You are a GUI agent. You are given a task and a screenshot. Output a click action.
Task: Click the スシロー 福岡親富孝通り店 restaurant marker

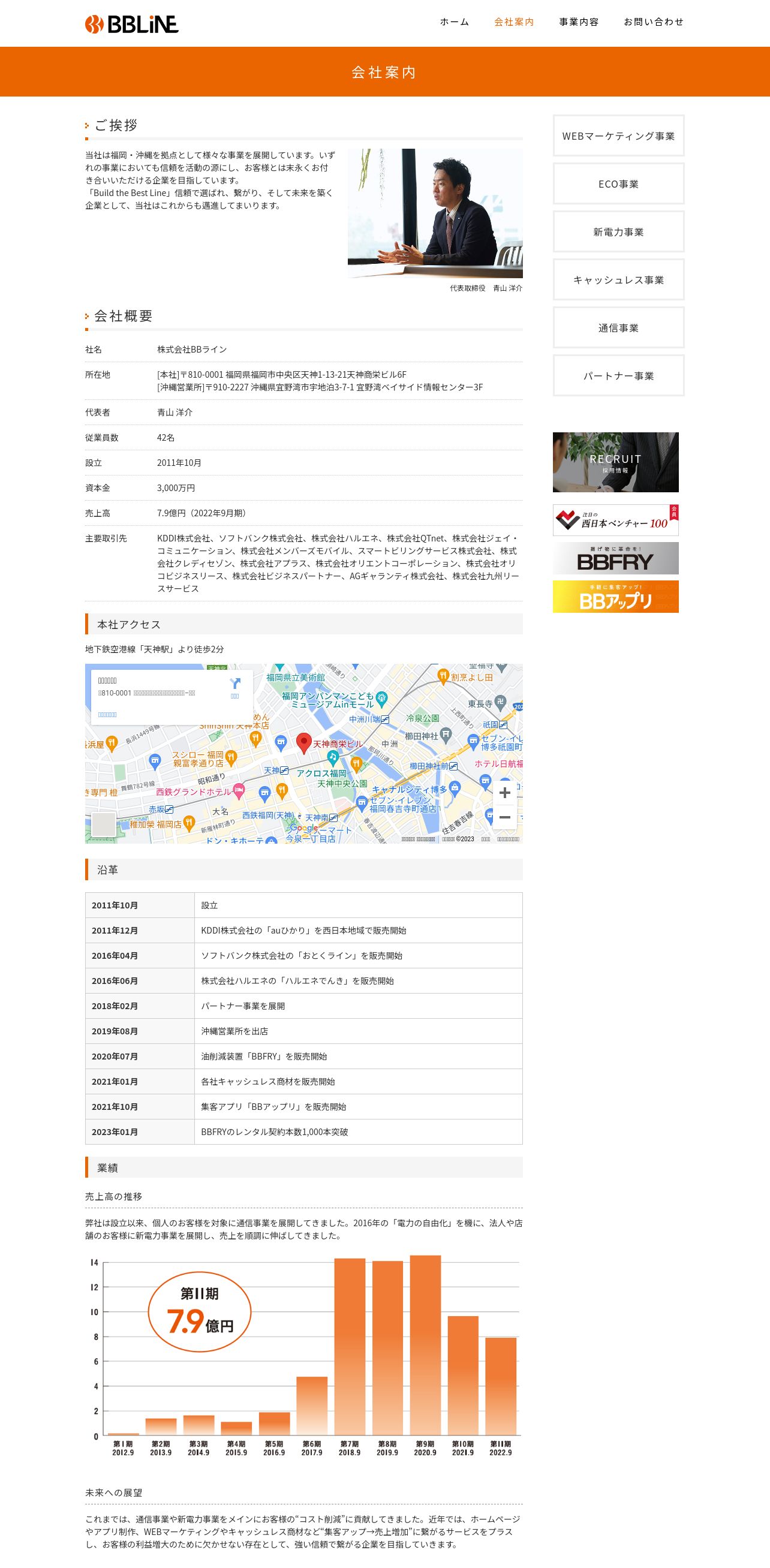[231, 757]
